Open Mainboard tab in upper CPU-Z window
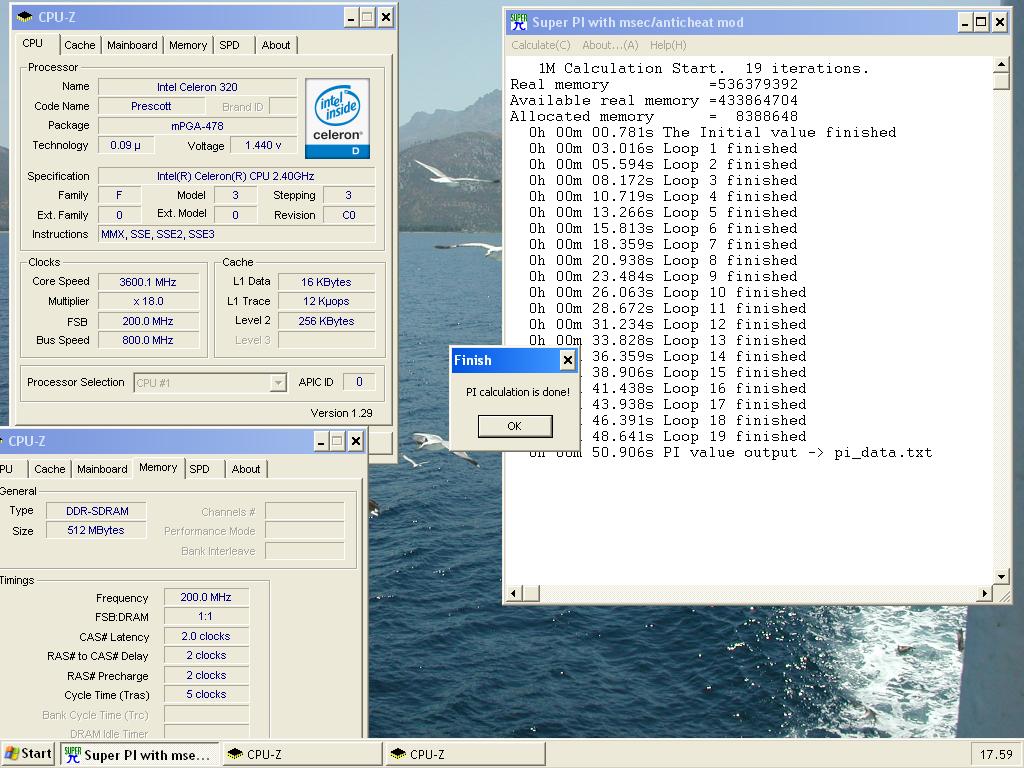The height and width of the screenshot is (768, 1024). (x=132, y=45)
